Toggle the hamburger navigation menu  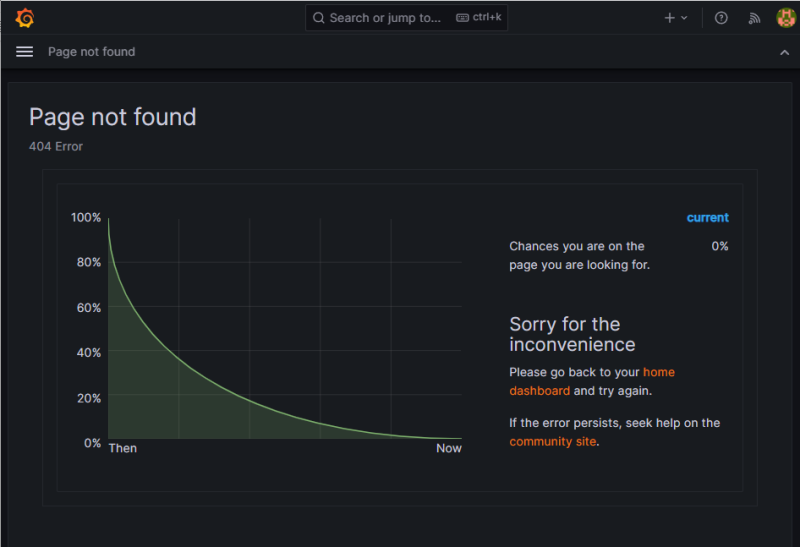(25, 52)
